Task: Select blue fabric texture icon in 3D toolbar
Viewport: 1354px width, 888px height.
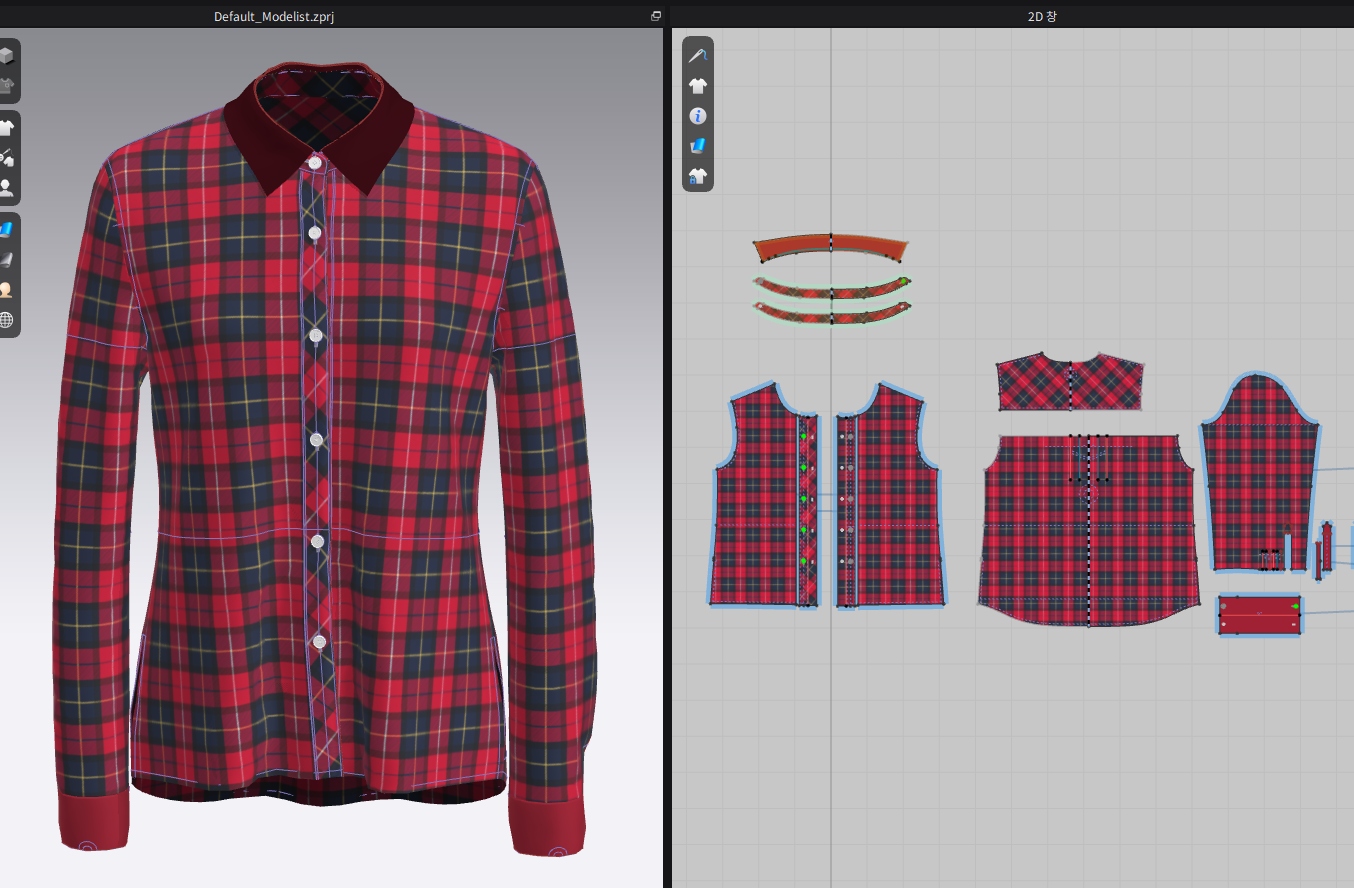Action: click(x=6, y=229)
